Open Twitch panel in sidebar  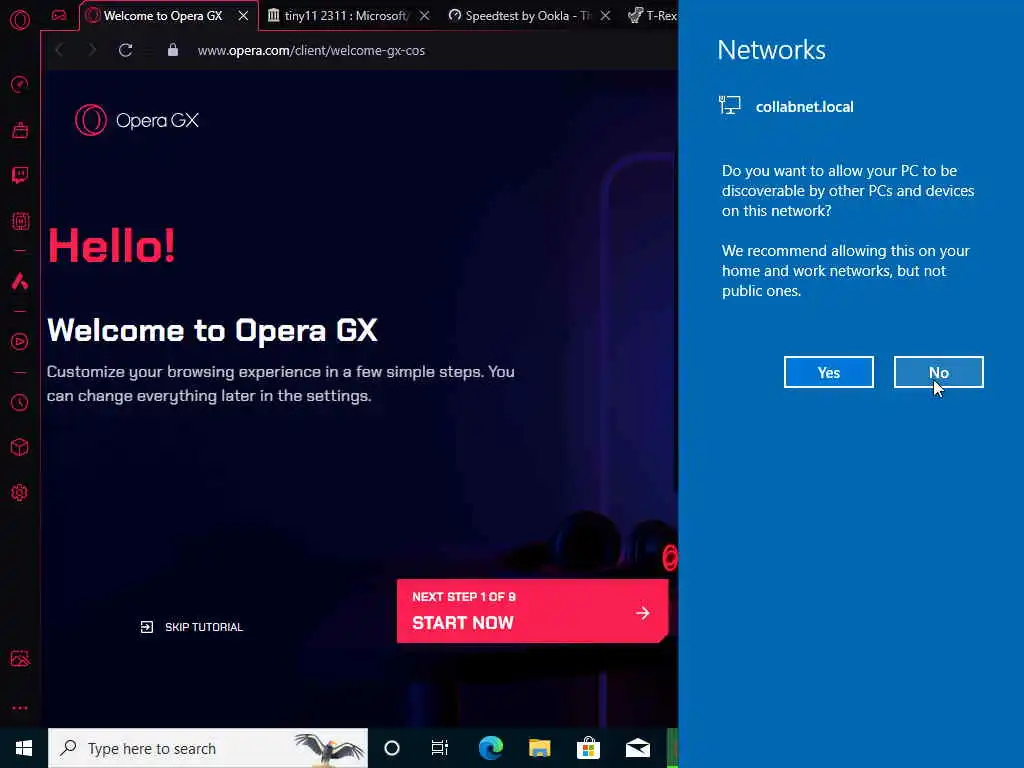[20, 175]
